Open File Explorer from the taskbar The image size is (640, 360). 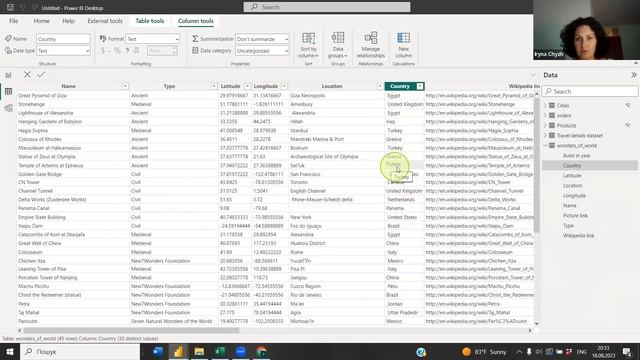[199, 351]
